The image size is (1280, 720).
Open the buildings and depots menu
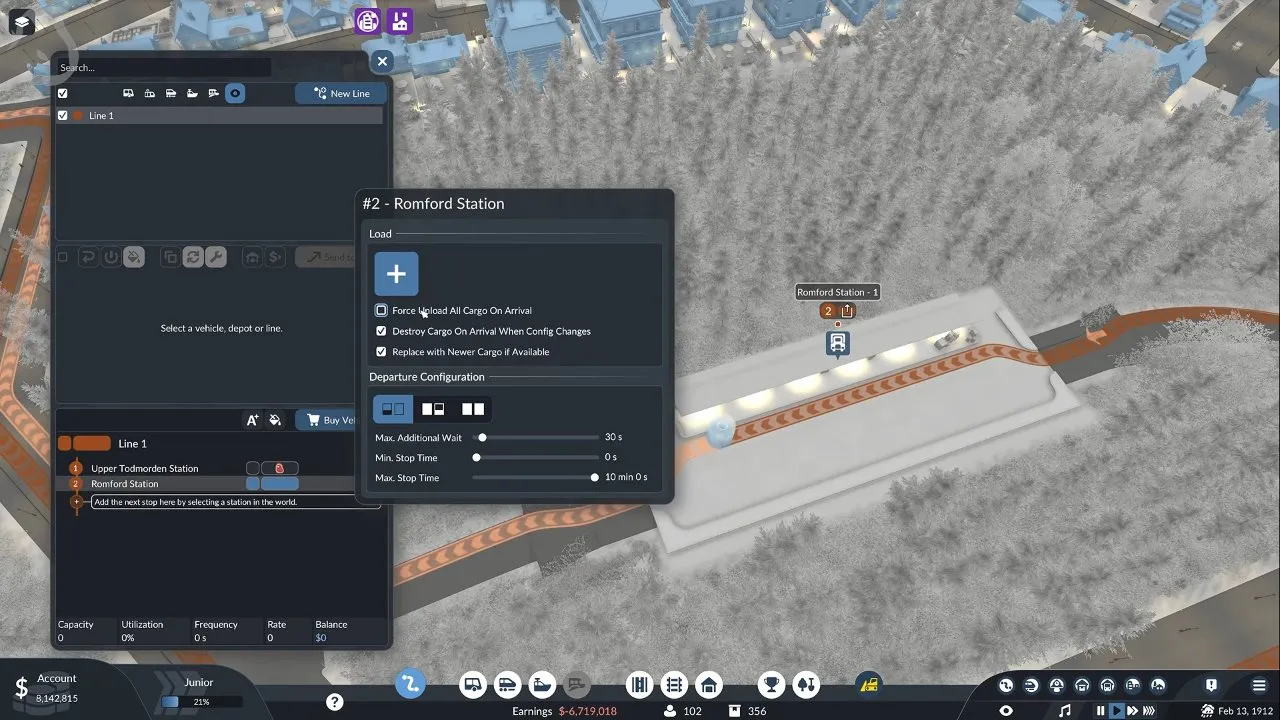tap(709, 685)
